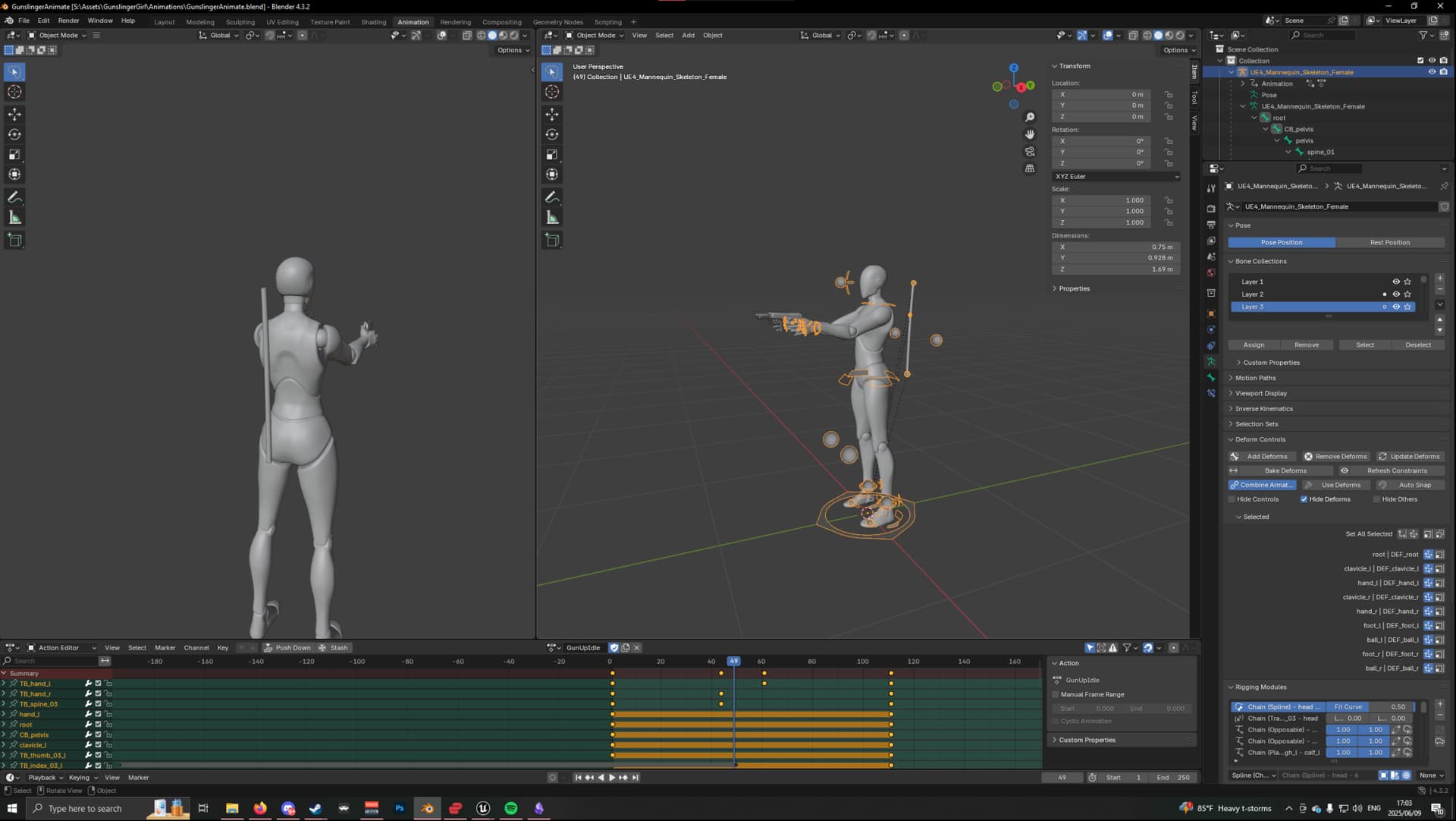Play the animation in timeline controls

(612, 778)
